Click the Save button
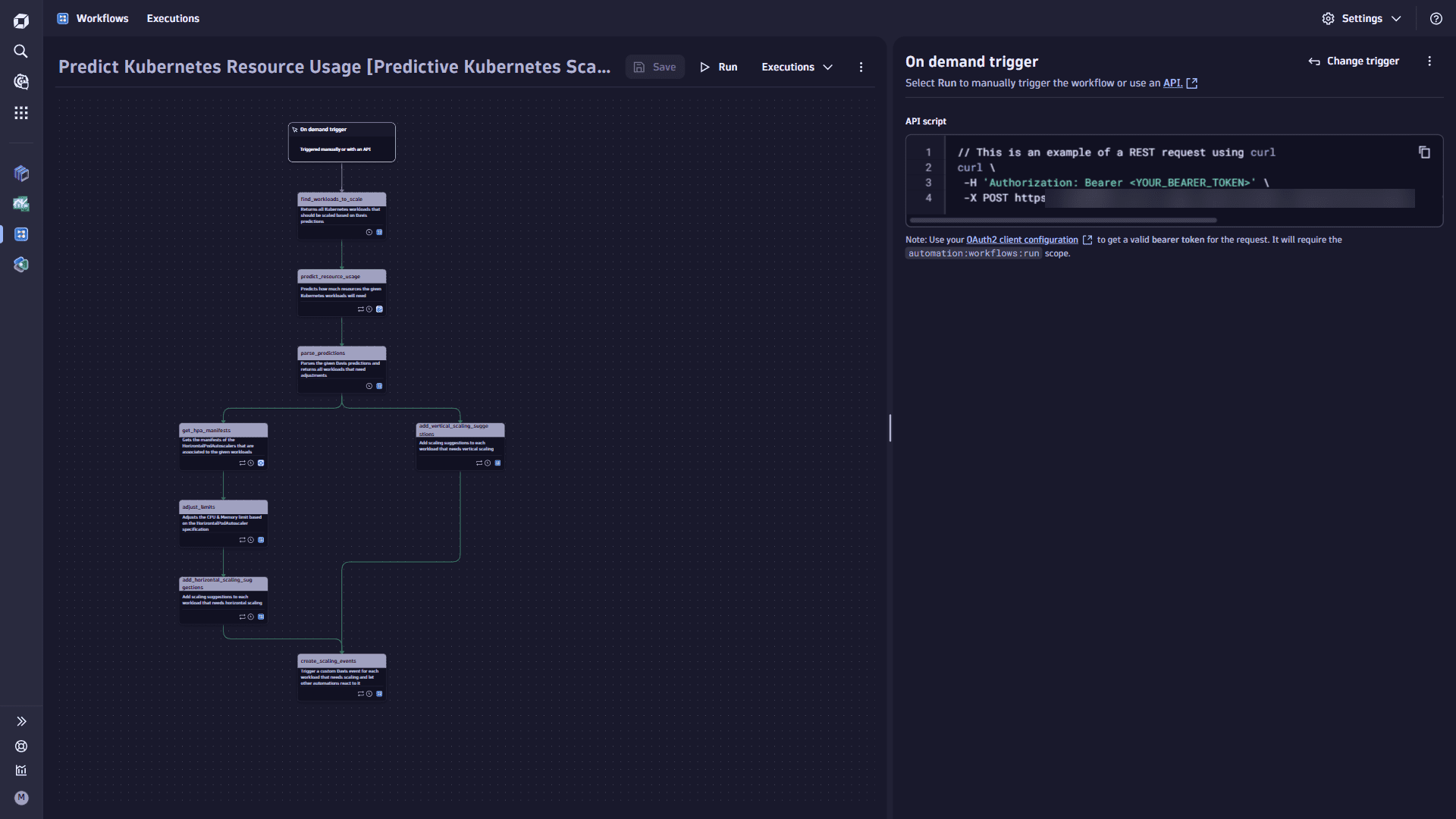Image resolution: width=1456 pixels, height=819 pixels. pyautogui.click(x=655, y=67)
